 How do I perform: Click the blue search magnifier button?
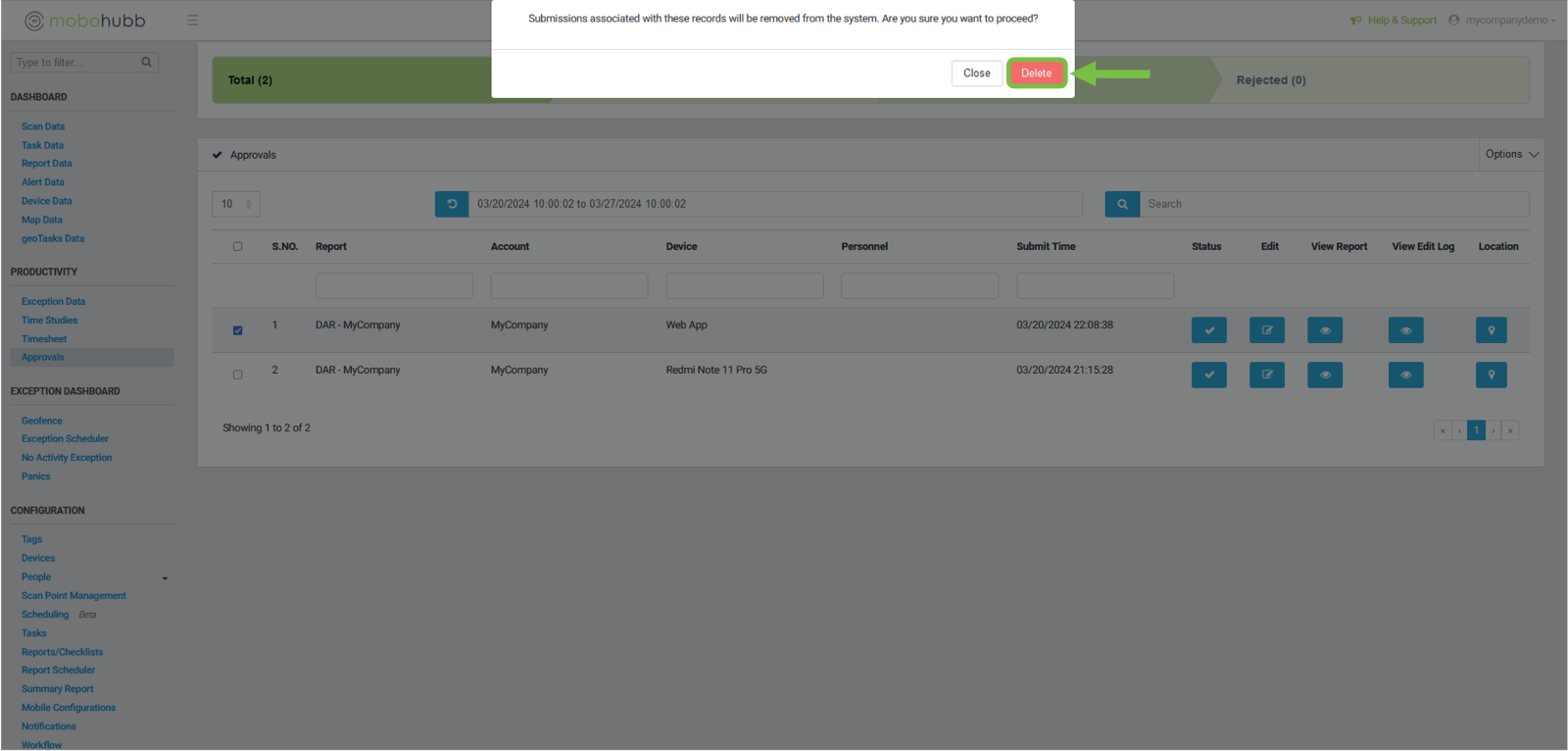pos(1122,204)
